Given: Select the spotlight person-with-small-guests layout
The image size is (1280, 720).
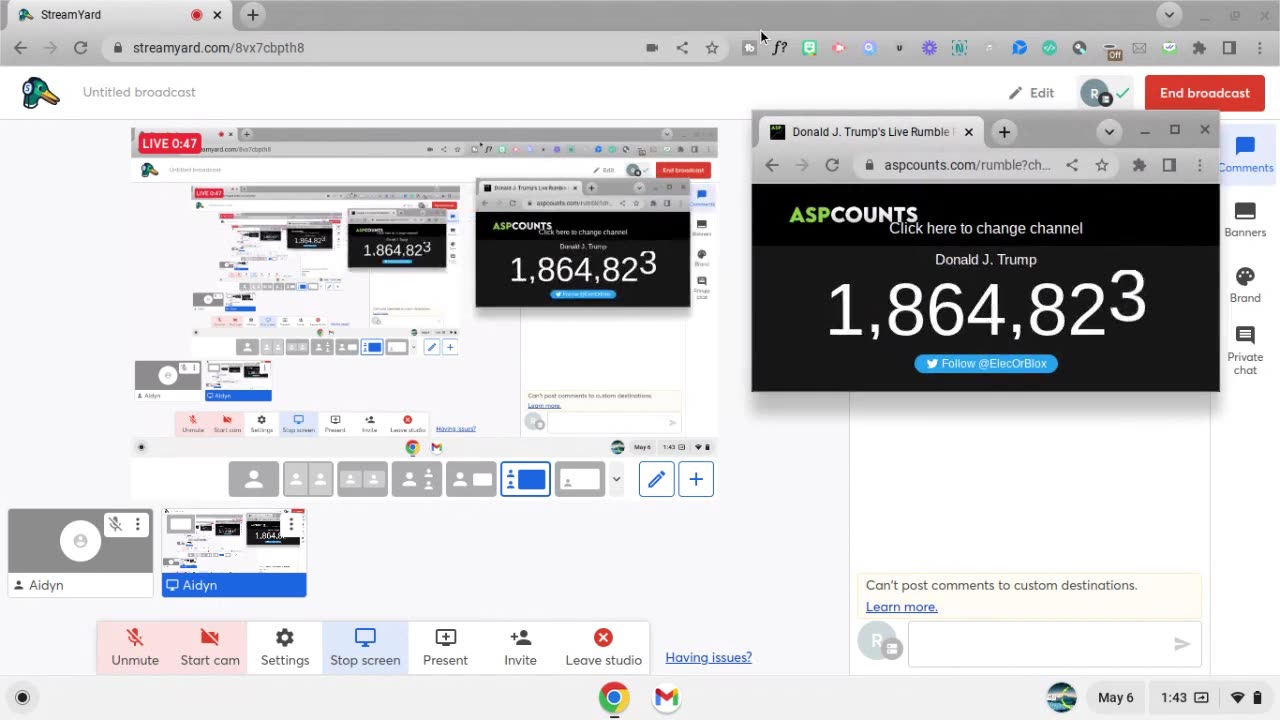Looking at the screenshot, I should (416, 480).
